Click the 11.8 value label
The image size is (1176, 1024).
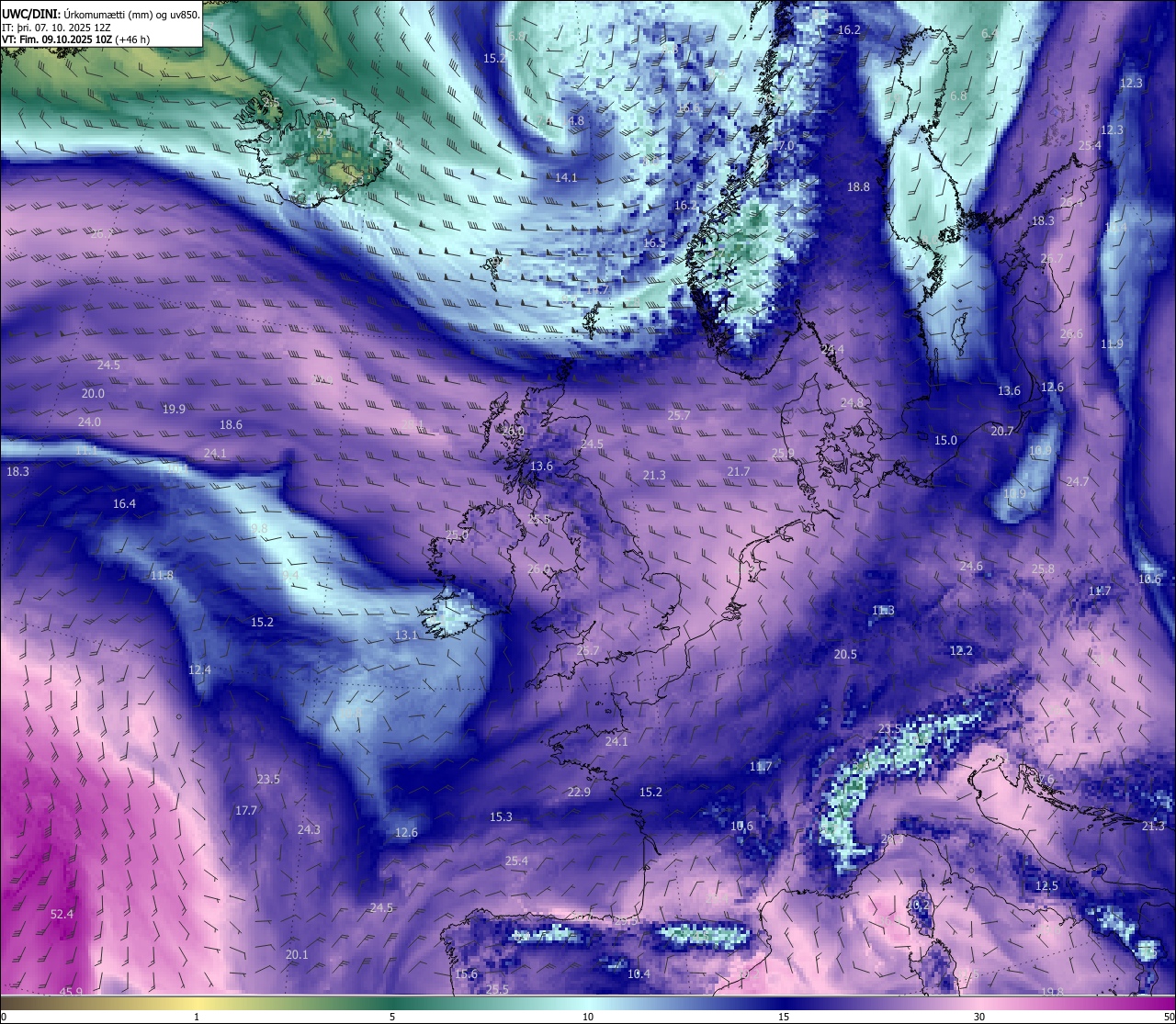(162, 575)
